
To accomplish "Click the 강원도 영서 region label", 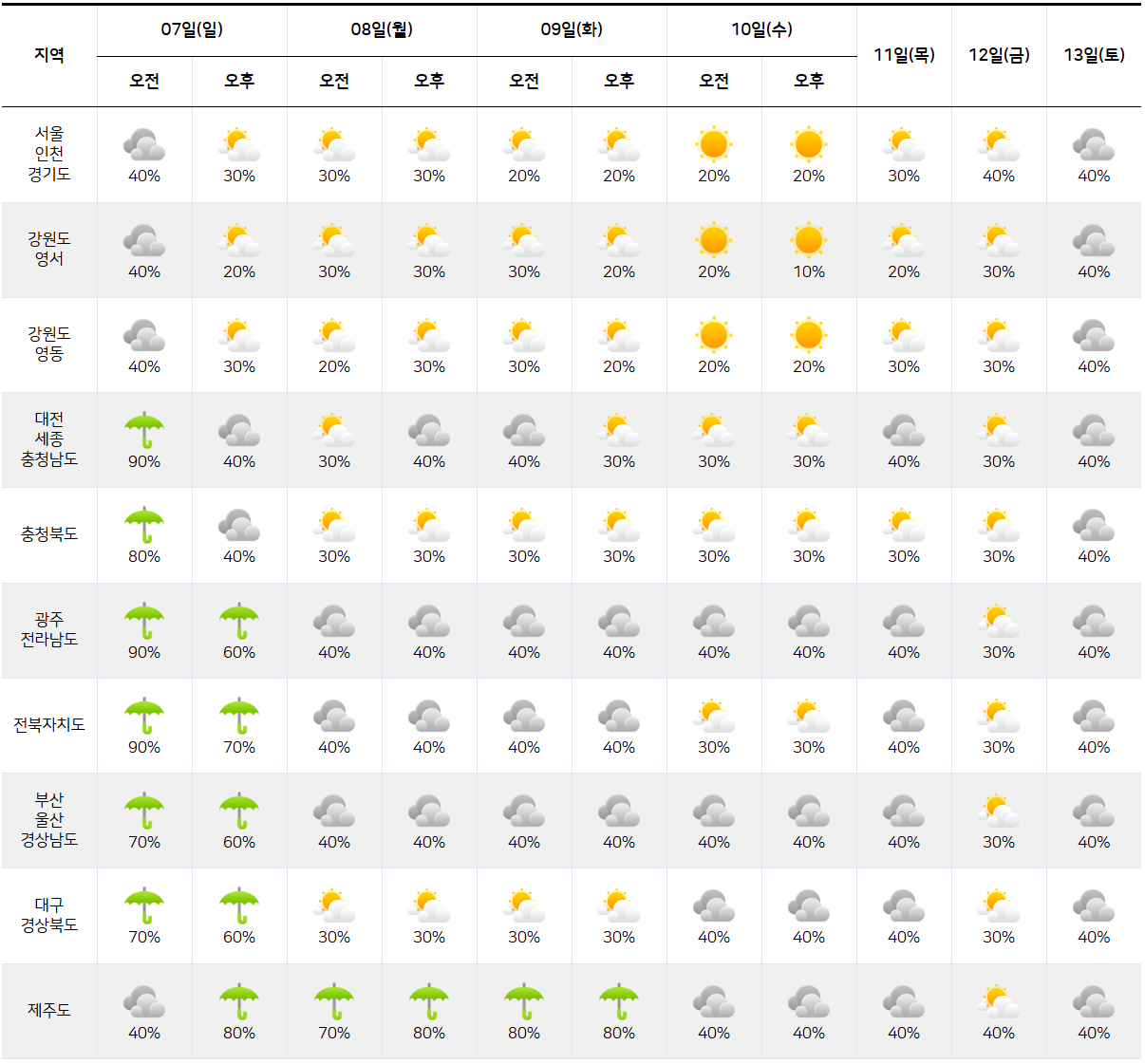I will (x=49, y=249).
